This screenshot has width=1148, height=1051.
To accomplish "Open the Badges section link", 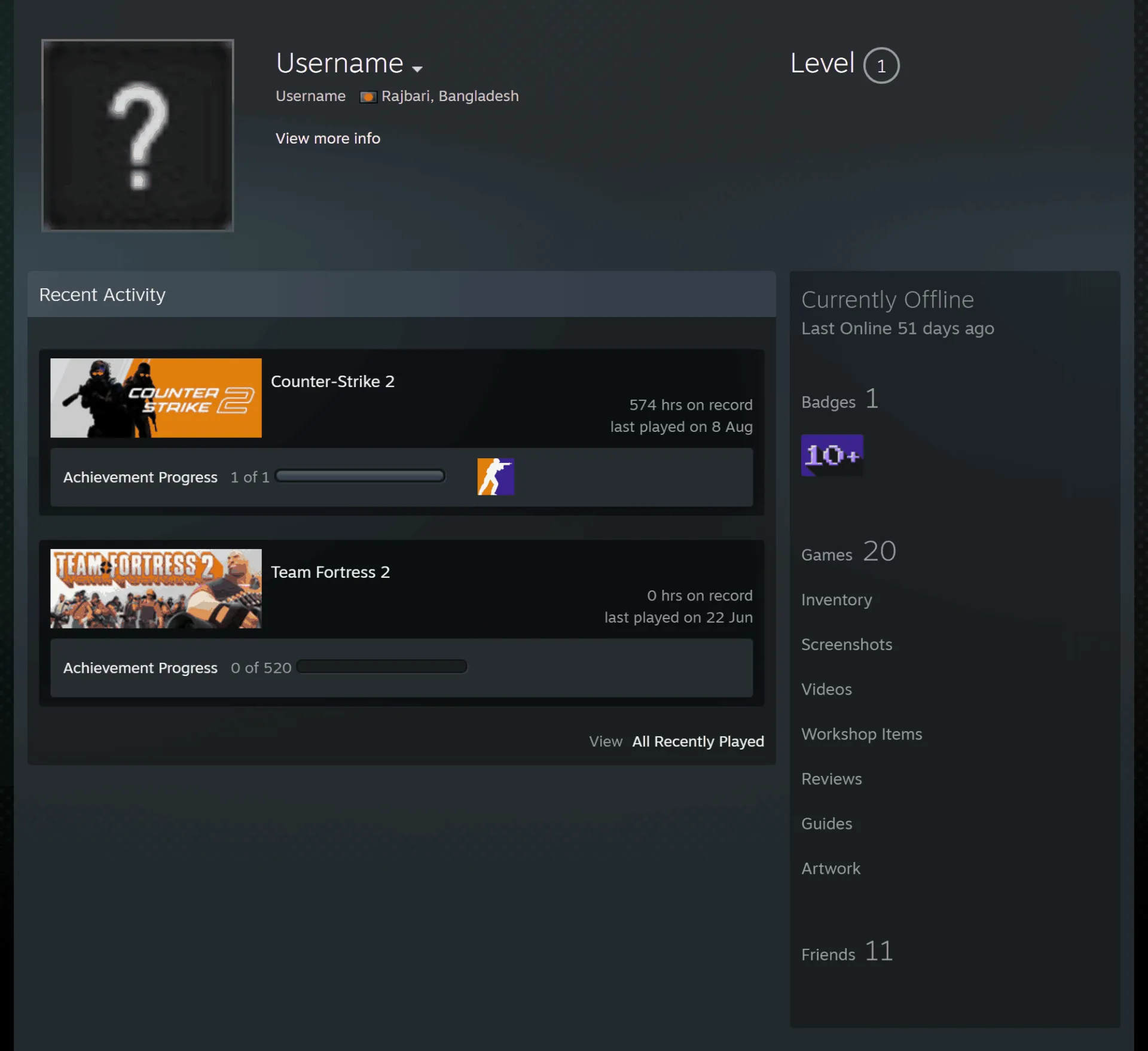I will click(x=839, y=400).
